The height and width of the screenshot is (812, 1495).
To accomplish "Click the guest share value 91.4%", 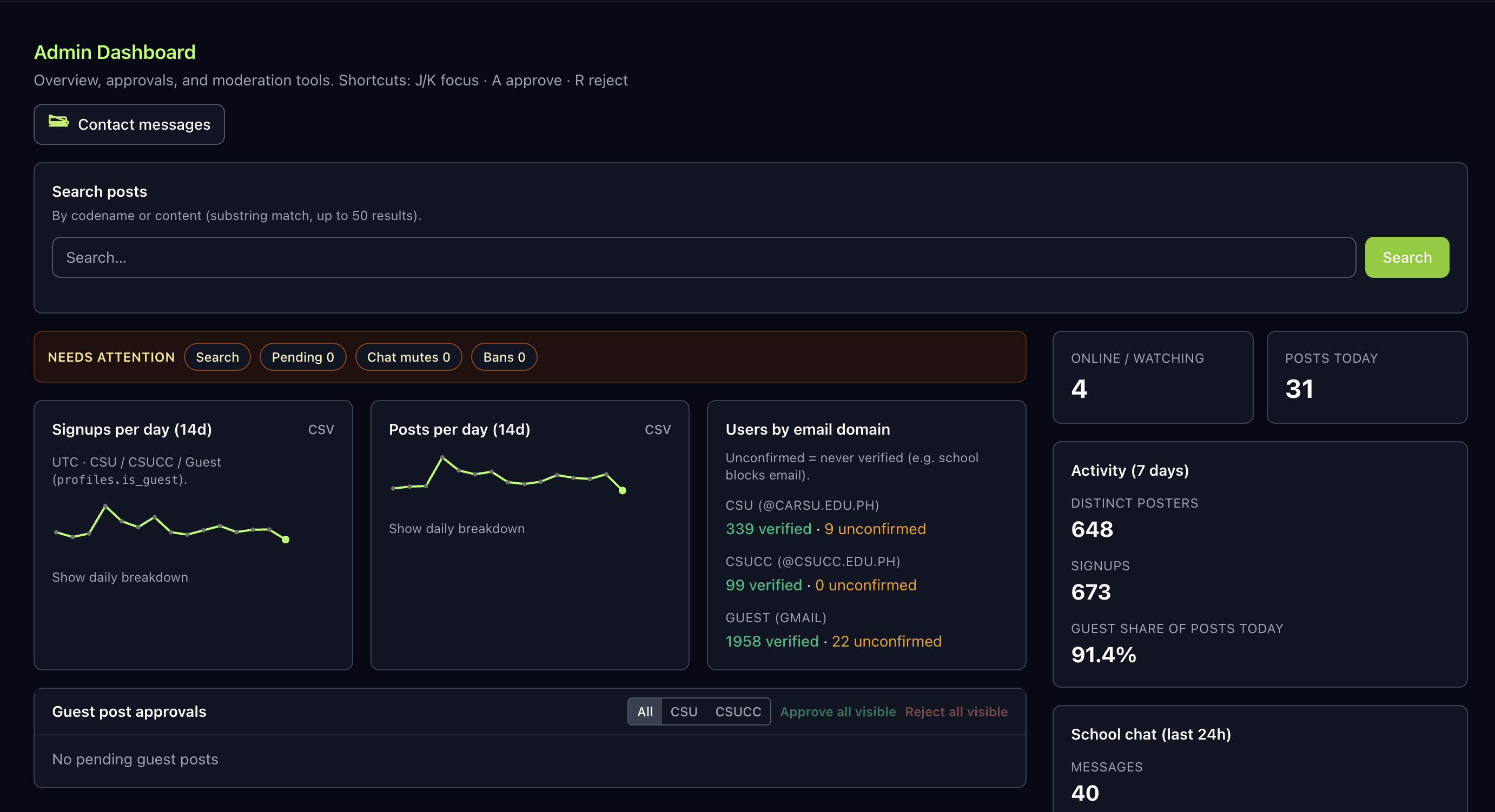I will (1103, 654).
